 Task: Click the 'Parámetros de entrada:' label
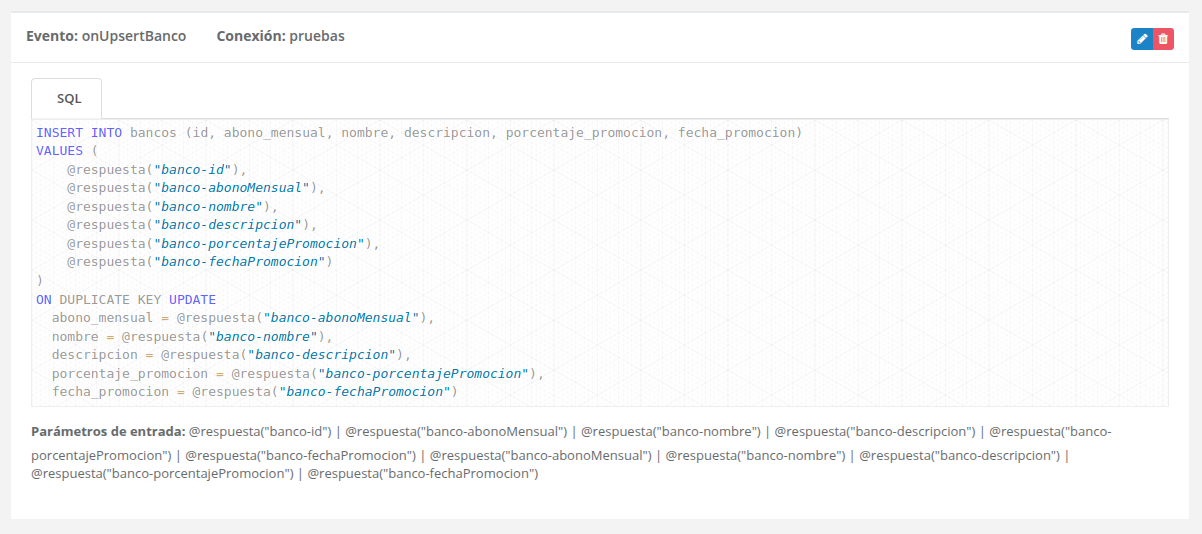pyautogui.click(x=108, y=432)
